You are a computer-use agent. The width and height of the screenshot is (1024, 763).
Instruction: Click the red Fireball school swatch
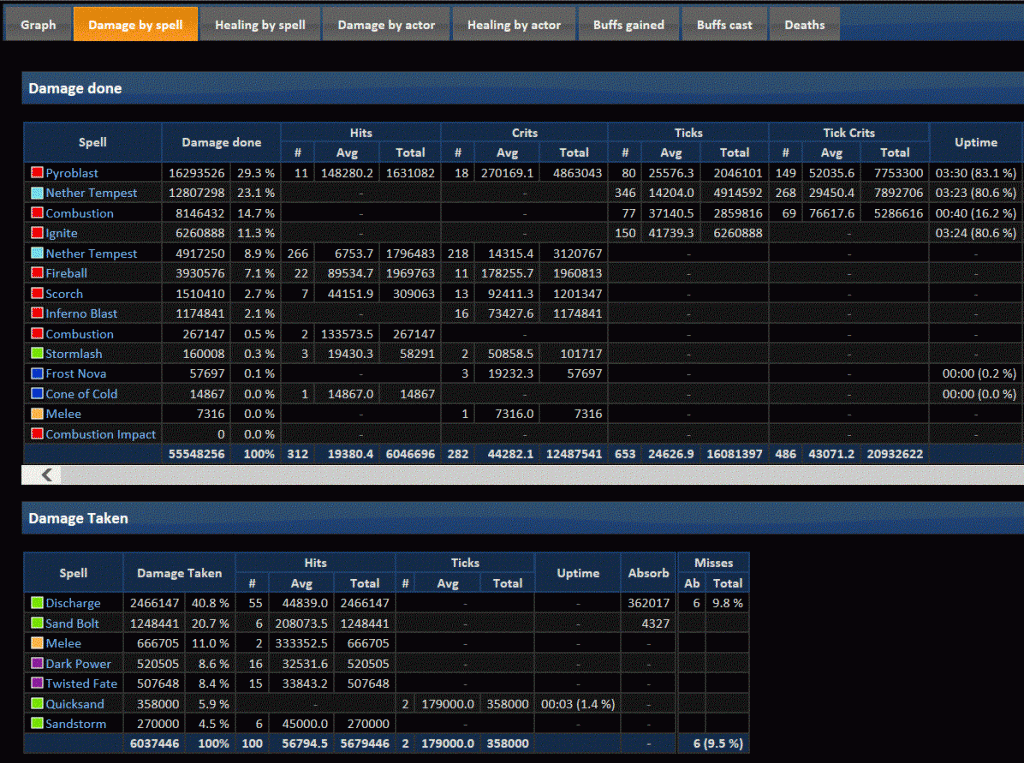tap(37, 273)
